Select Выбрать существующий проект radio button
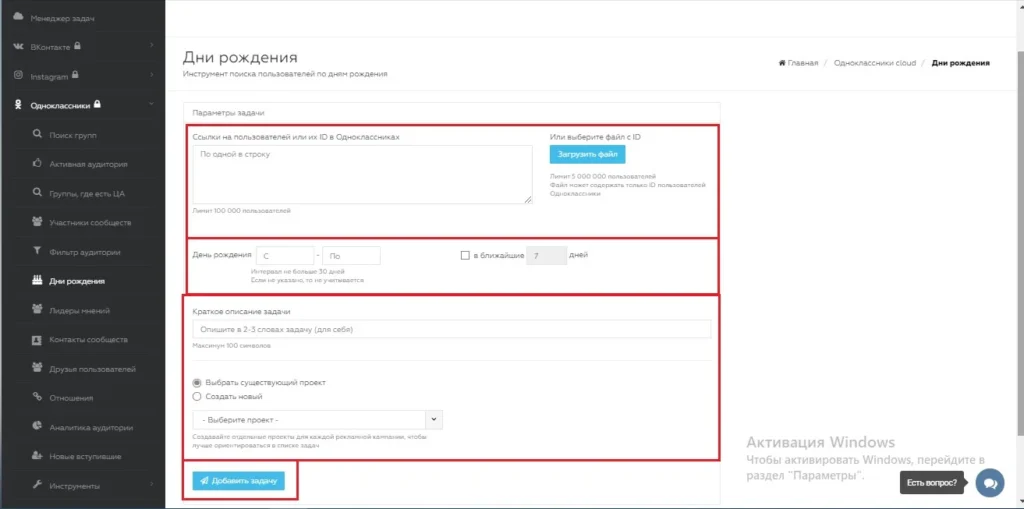 pos(197,382)
